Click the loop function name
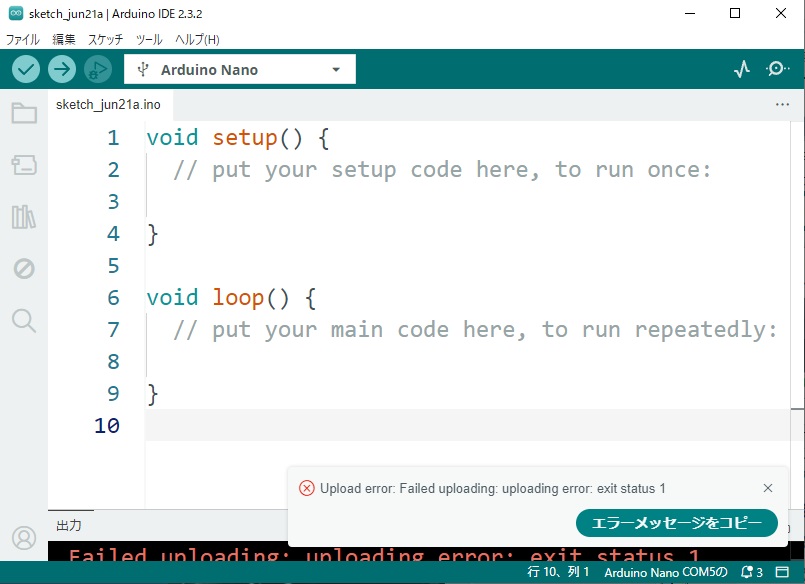Image resolution: width=805 pixels, height=584 pixels. pos(238,298)
